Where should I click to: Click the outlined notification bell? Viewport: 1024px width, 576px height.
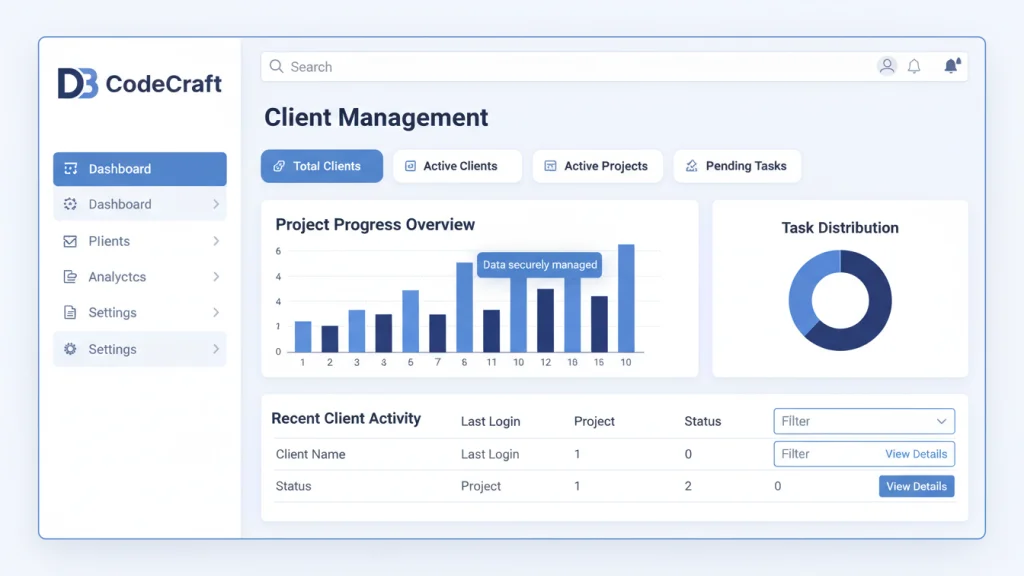pos(914,66)
